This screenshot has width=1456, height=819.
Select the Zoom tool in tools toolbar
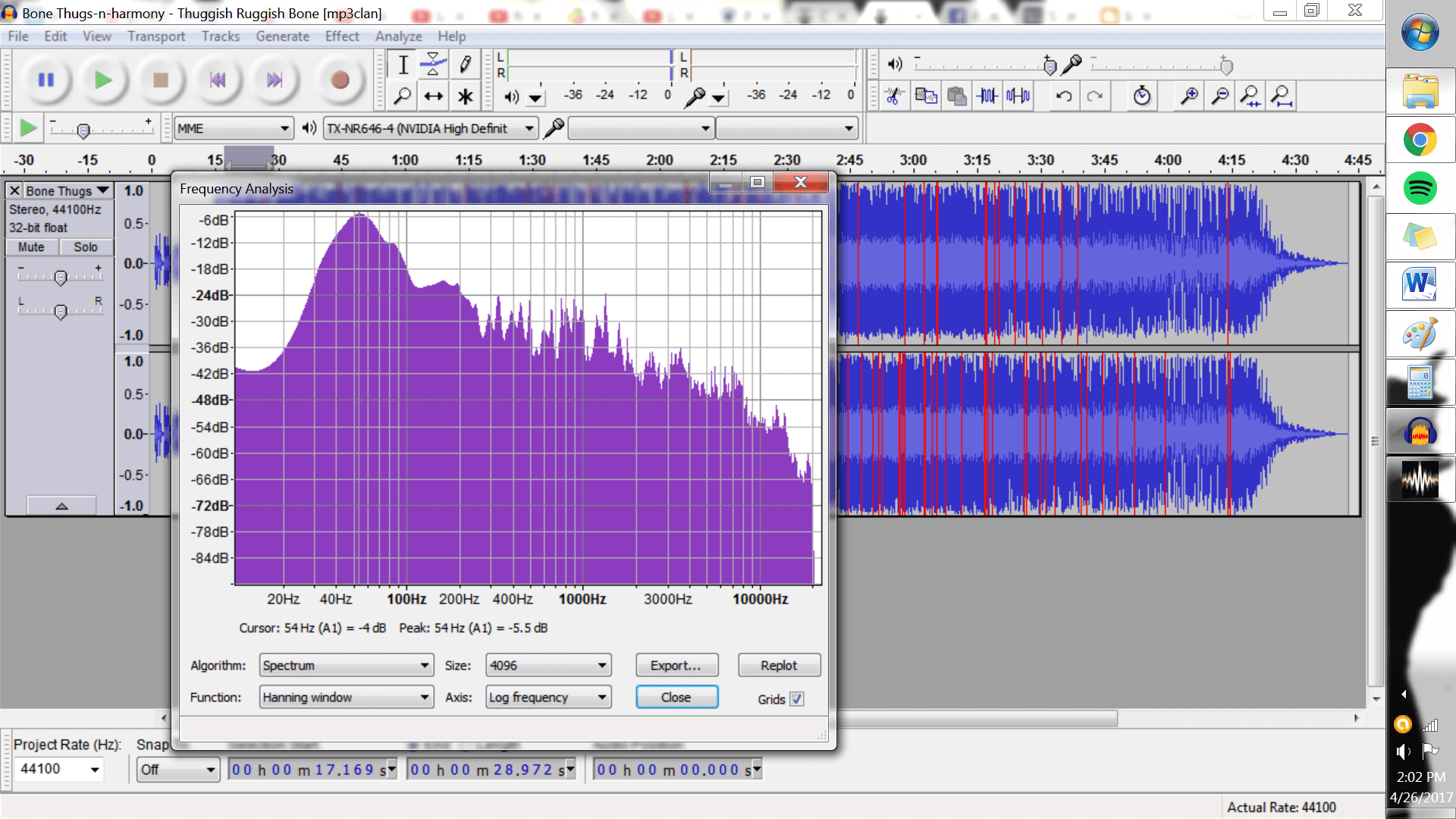[403, 96]
